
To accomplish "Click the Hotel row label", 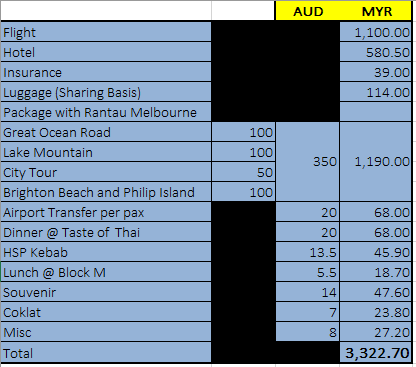I will pos(106,52).
